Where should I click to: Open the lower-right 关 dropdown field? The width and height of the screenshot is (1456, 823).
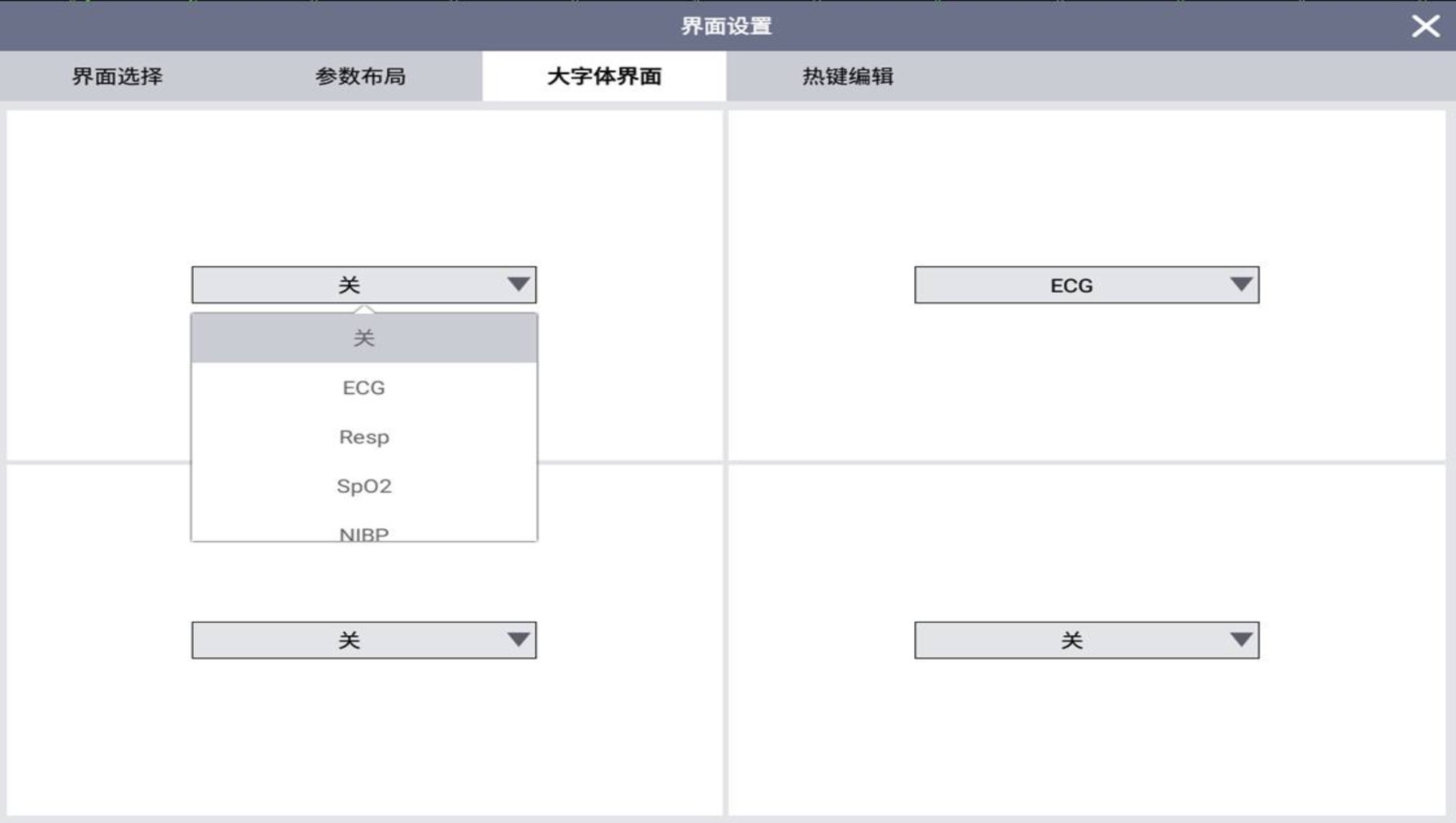click(x=1071, y=640)
